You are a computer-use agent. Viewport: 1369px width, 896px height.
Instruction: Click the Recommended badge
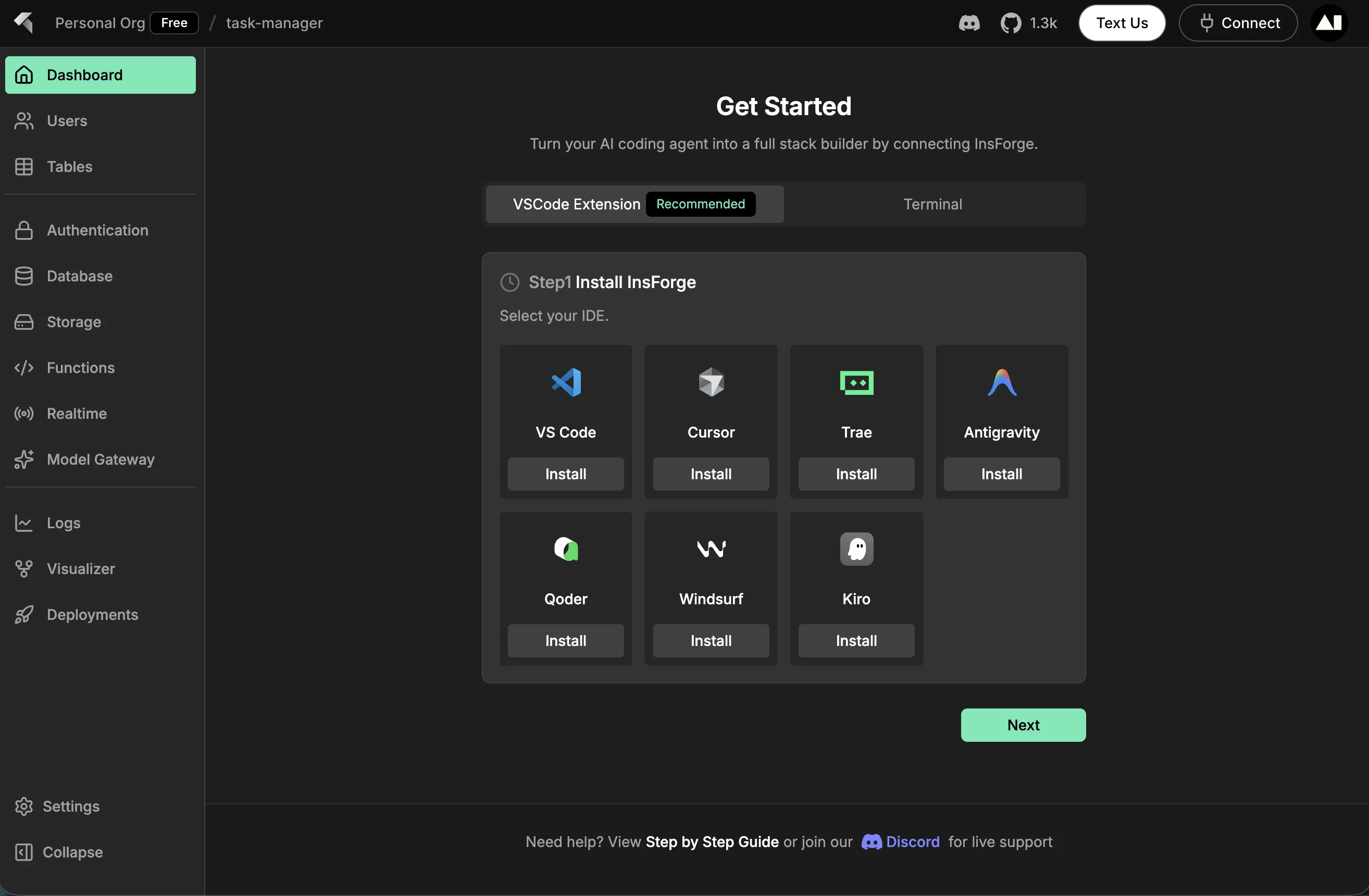pos(701,204)
